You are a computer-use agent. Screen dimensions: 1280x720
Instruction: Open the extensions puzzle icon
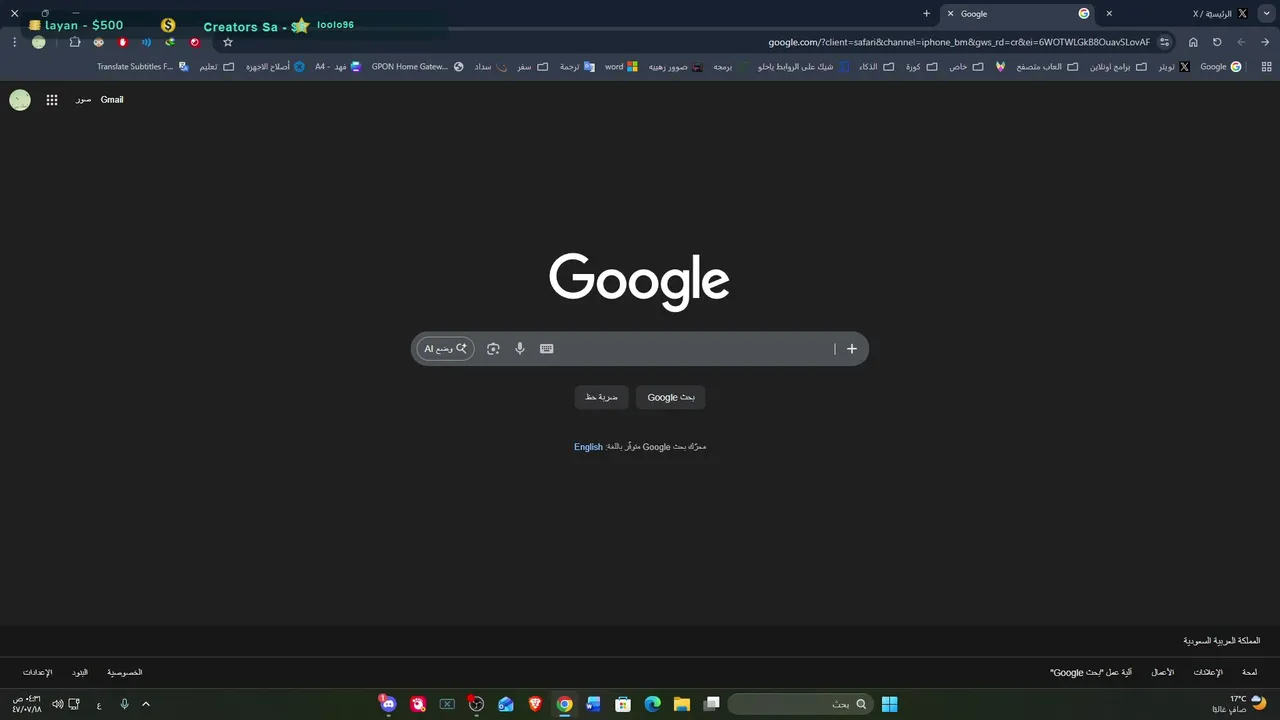[x=75, y=42]
